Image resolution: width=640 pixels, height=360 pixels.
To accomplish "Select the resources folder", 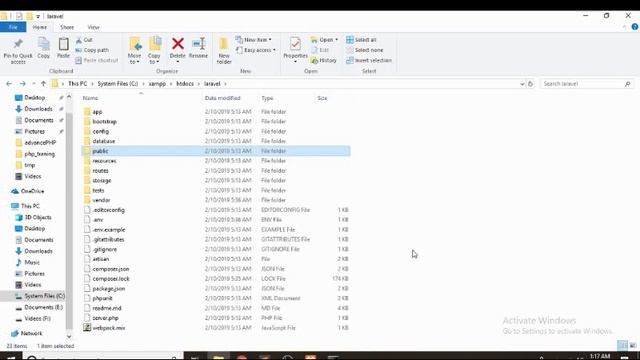I will point(216,161).
